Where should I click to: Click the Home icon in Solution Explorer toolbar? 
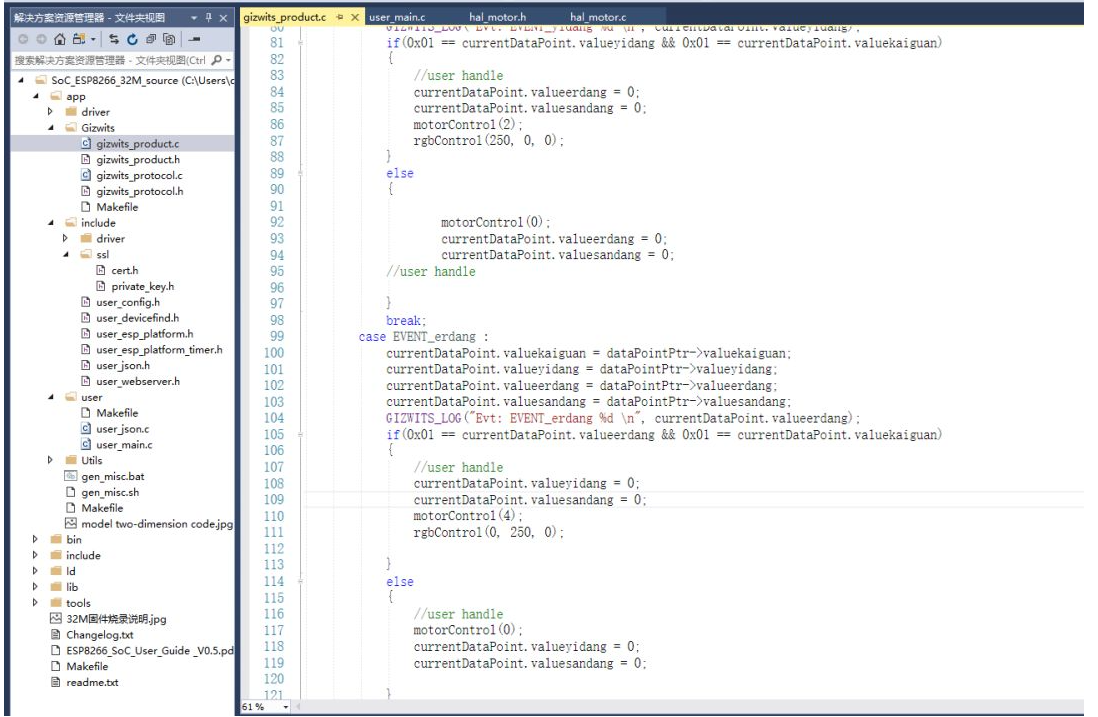click(59, 40)
